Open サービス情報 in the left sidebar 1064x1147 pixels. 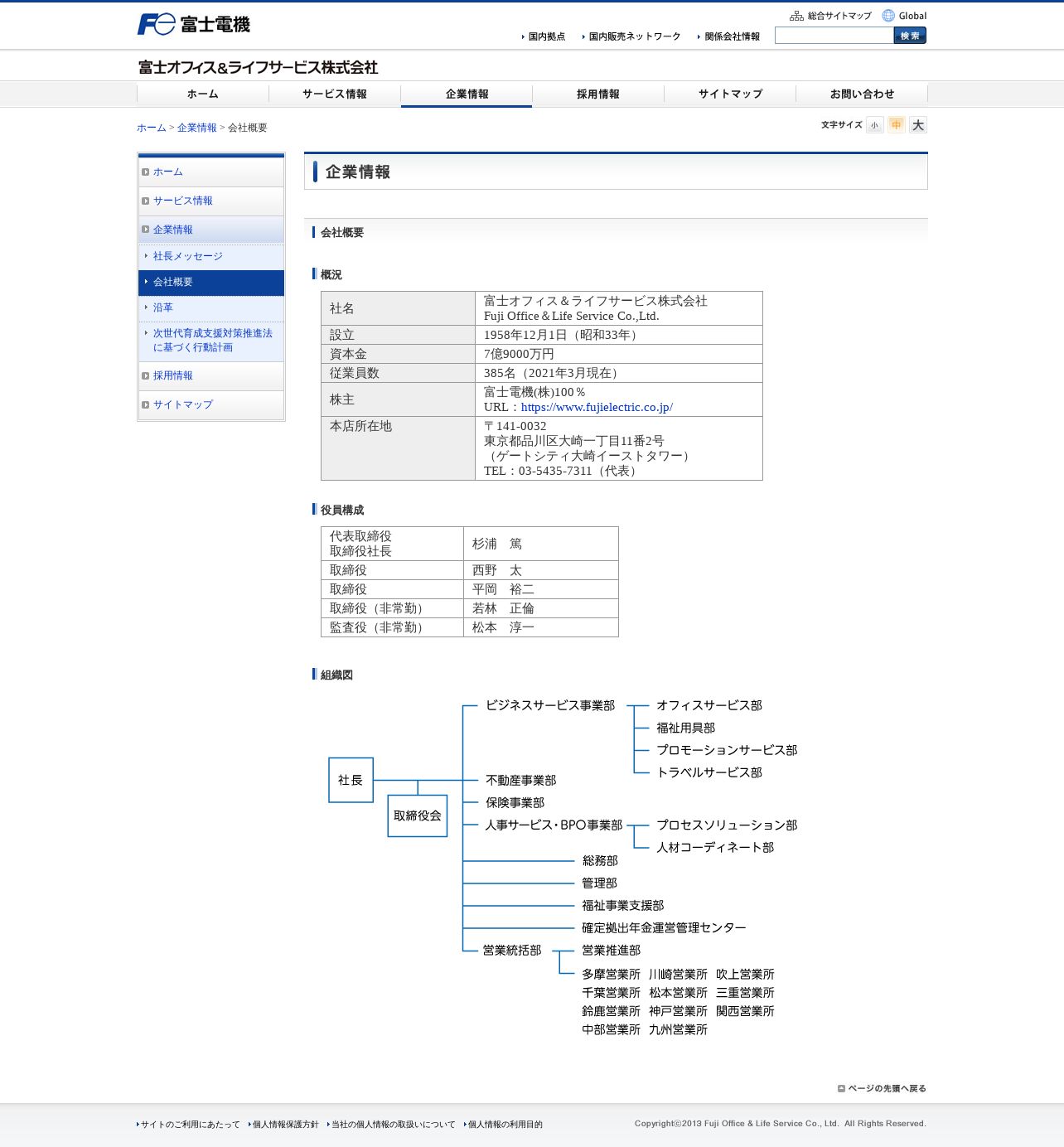click(x=211, y=201)
